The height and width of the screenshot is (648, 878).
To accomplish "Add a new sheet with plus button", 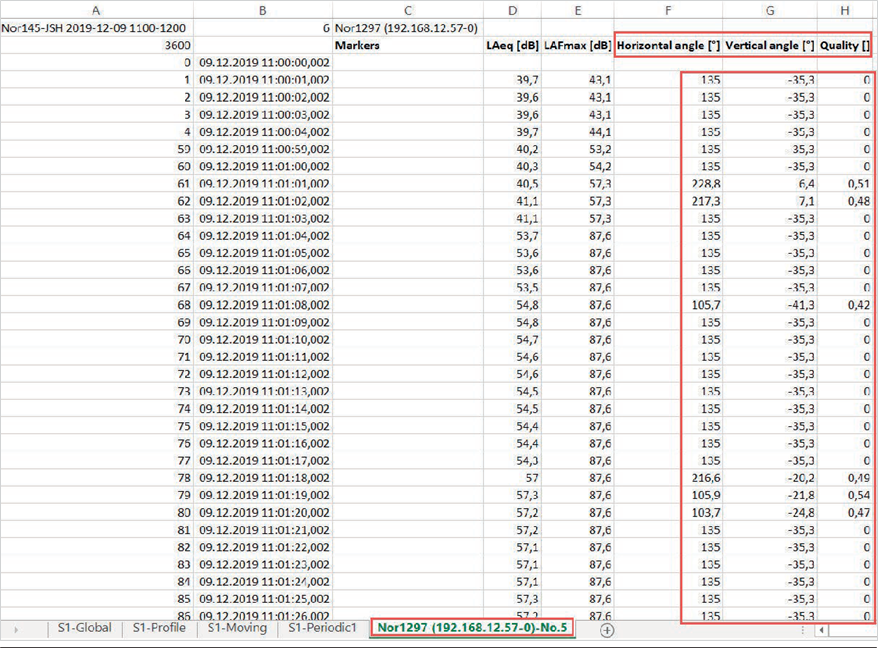I will coord(607,630).
